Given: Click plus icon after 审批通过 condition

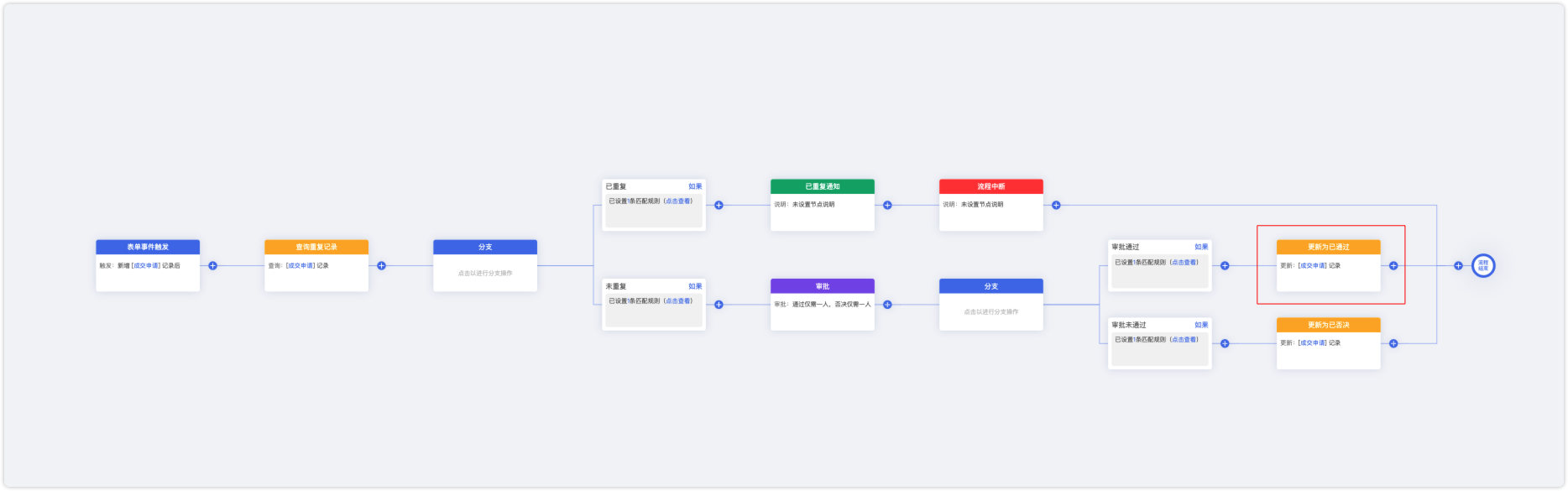Looking at the screenshot, I should [1225, 266].
